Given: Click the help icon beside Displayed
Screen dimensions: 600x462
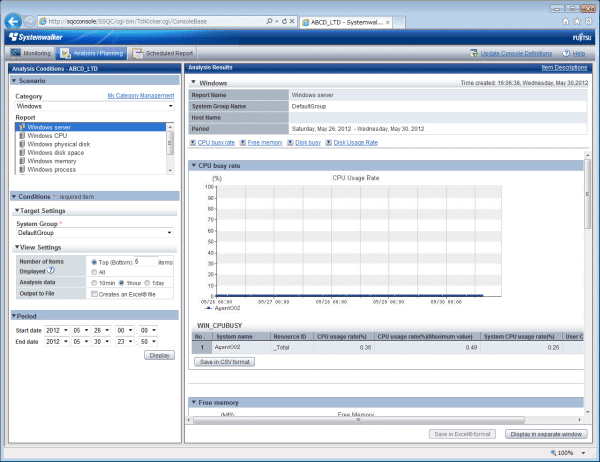Looking at the screenshot, I should (x=51, y=270).
